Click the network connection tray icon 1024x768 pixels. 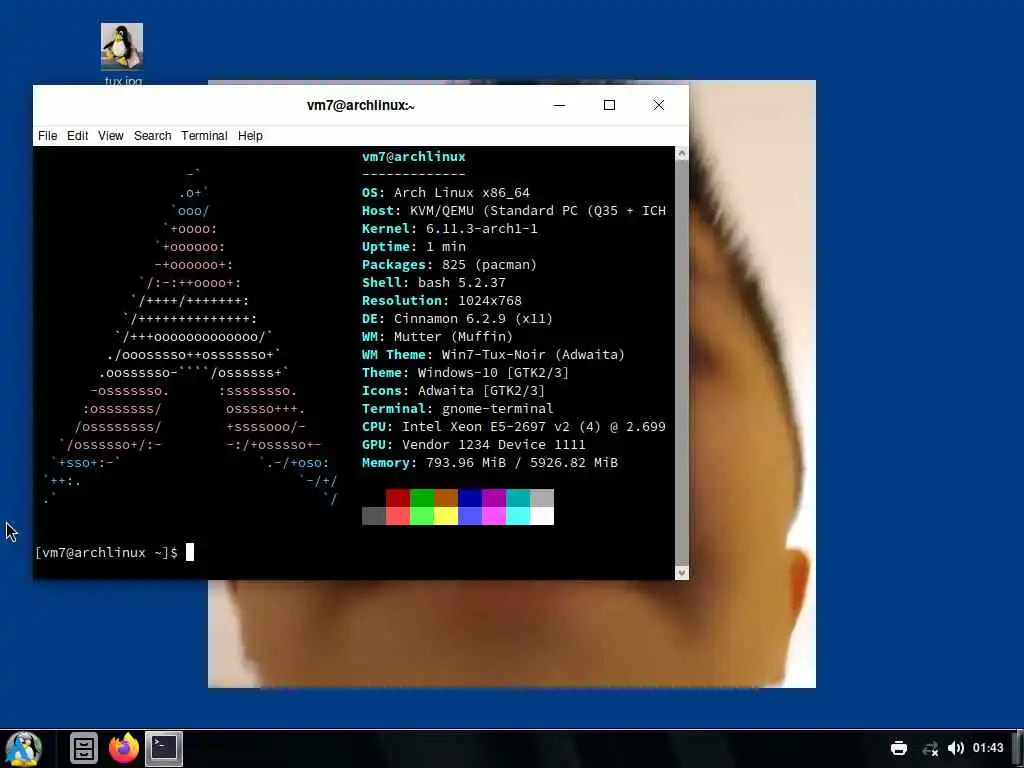click(931, 748)
